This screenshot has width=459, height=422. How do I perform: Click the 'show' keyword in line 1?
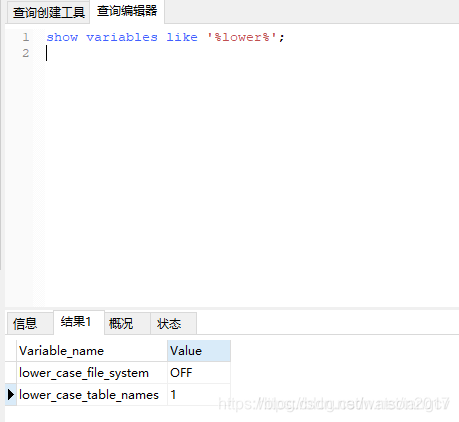point(62,37)
